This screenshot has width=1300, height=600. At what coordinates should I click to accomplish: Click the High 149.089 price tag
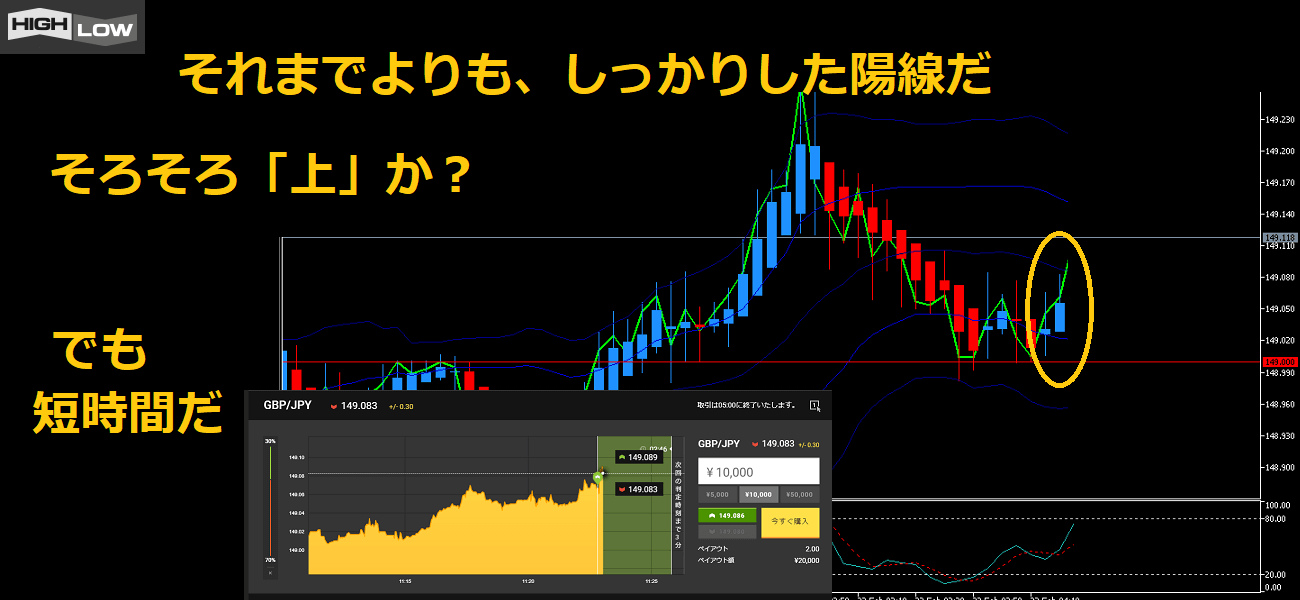[639, 457]
